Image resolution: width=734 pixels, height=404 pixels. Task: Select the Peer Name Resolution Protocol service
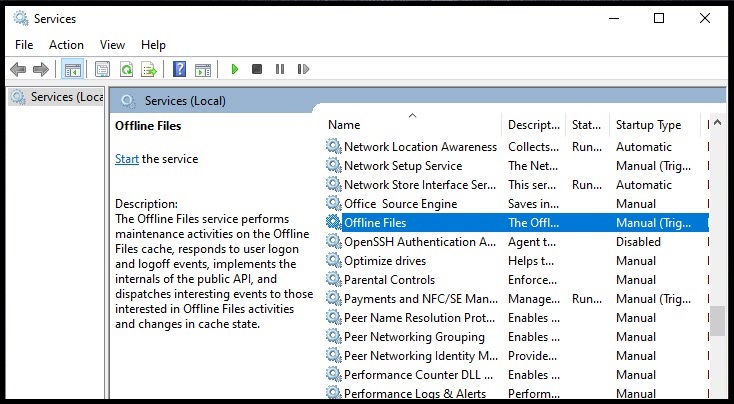(517, 317)
